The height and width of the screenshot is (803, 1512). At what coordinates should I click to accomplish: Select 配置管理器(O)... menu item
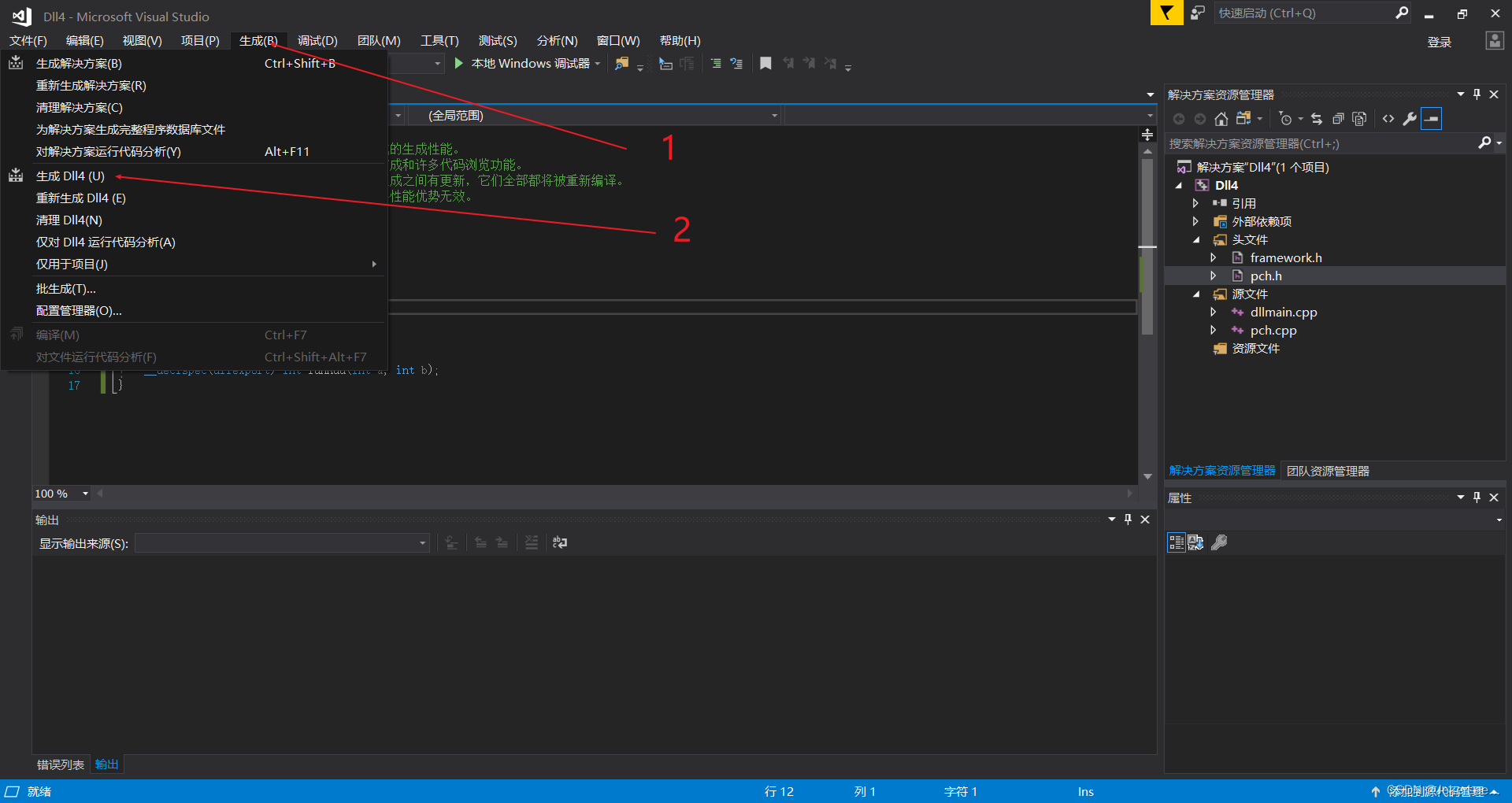click(x=195, y=310)
